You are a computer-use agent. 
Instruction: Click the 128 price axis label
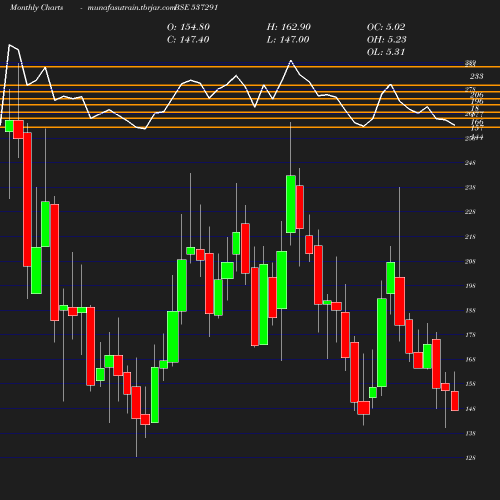470,458
